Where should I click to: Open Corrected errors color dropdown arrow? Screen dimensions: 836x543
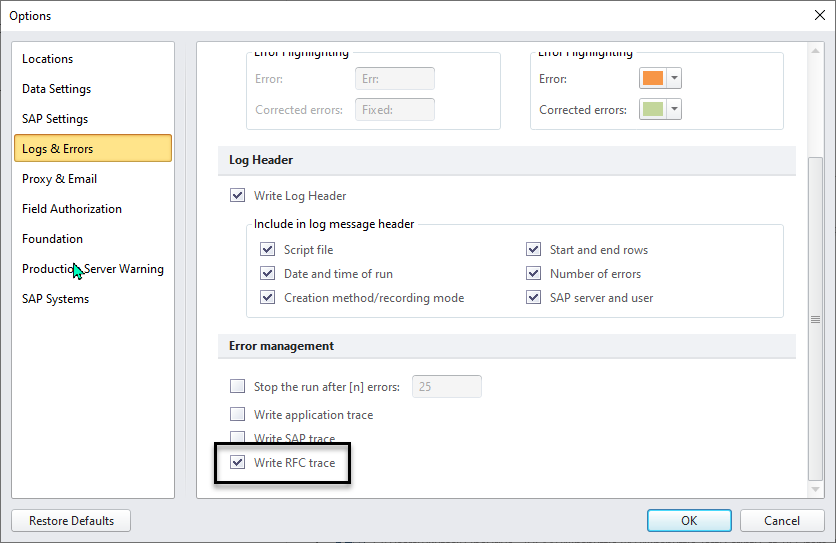point(675,110)
